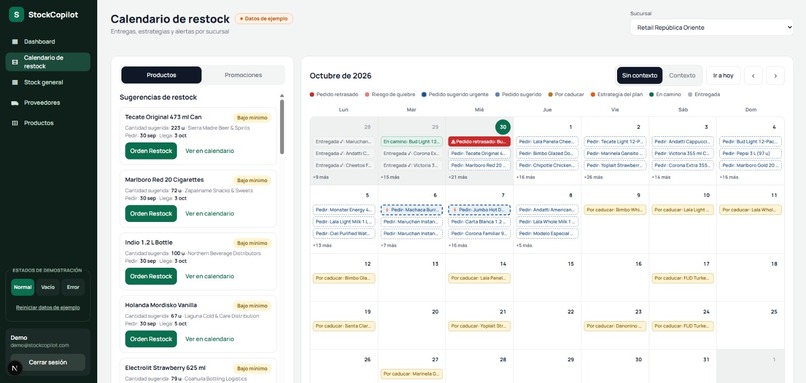Open Pedir: Jumbo Hot D event on October 7
806x383 pixels.
(x=480, y=210)
